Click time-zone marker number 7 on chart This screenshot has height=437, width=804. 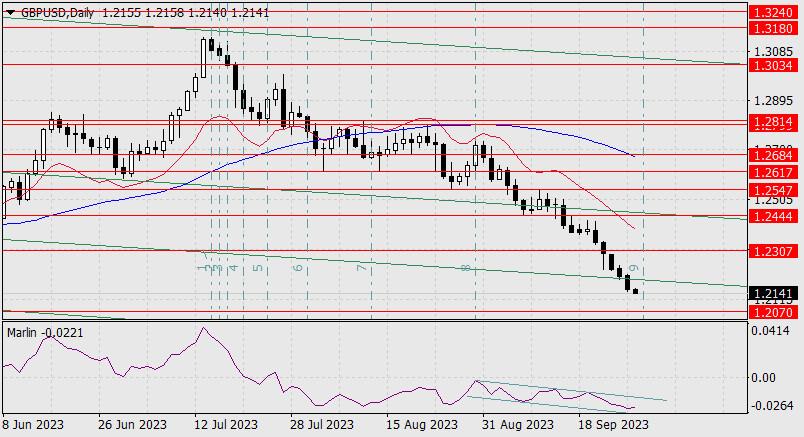pyautogui.click(x=362, y=268)
